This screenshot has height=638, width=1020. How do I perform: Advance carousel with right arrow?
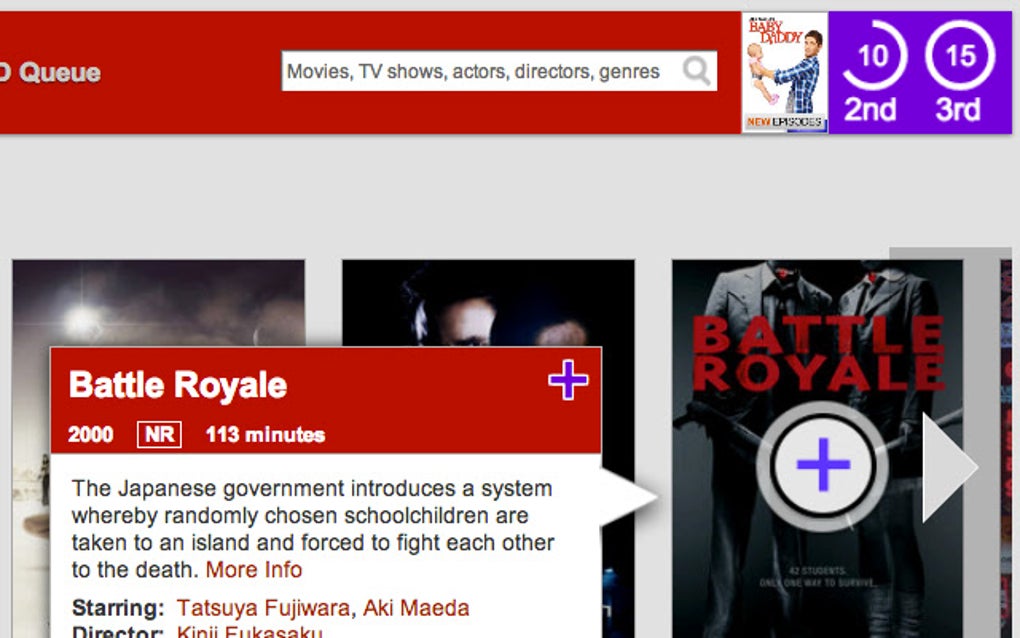pos(949,467)
